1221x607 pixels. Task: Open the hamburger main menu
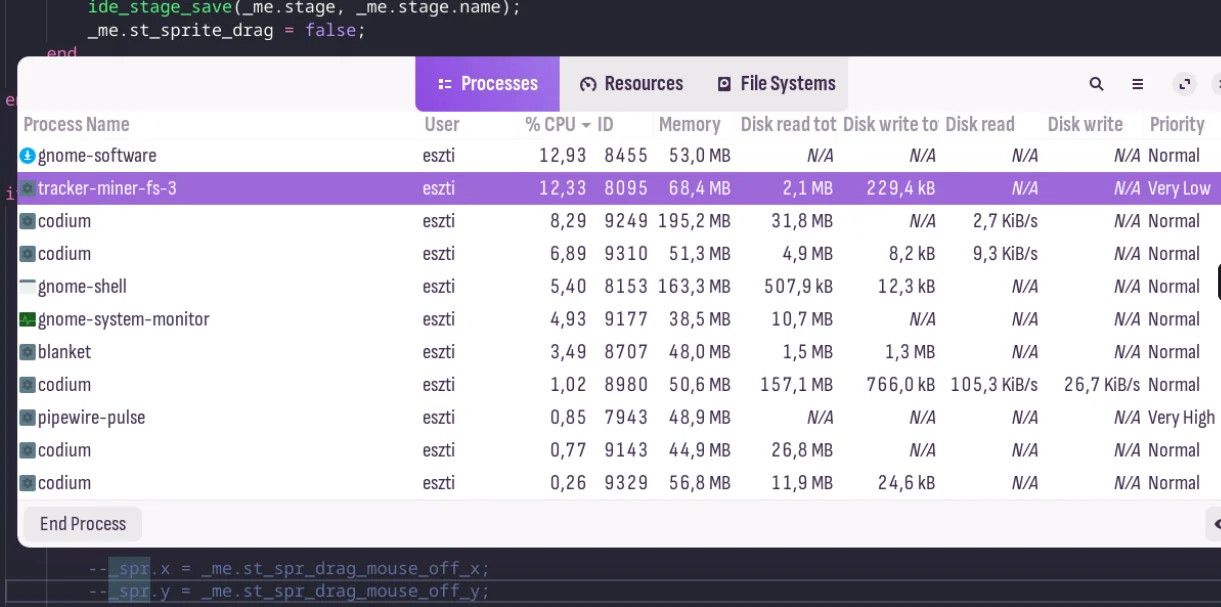1137,84
